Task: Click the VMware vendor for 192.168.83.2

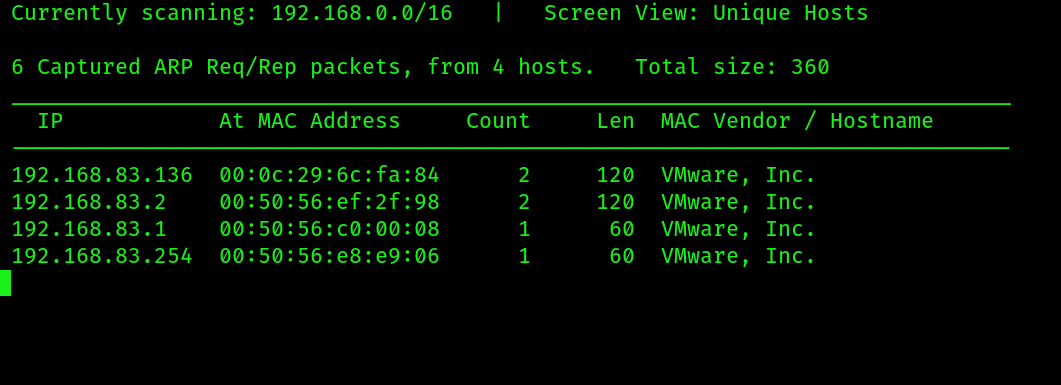Action: pos(738,202)
